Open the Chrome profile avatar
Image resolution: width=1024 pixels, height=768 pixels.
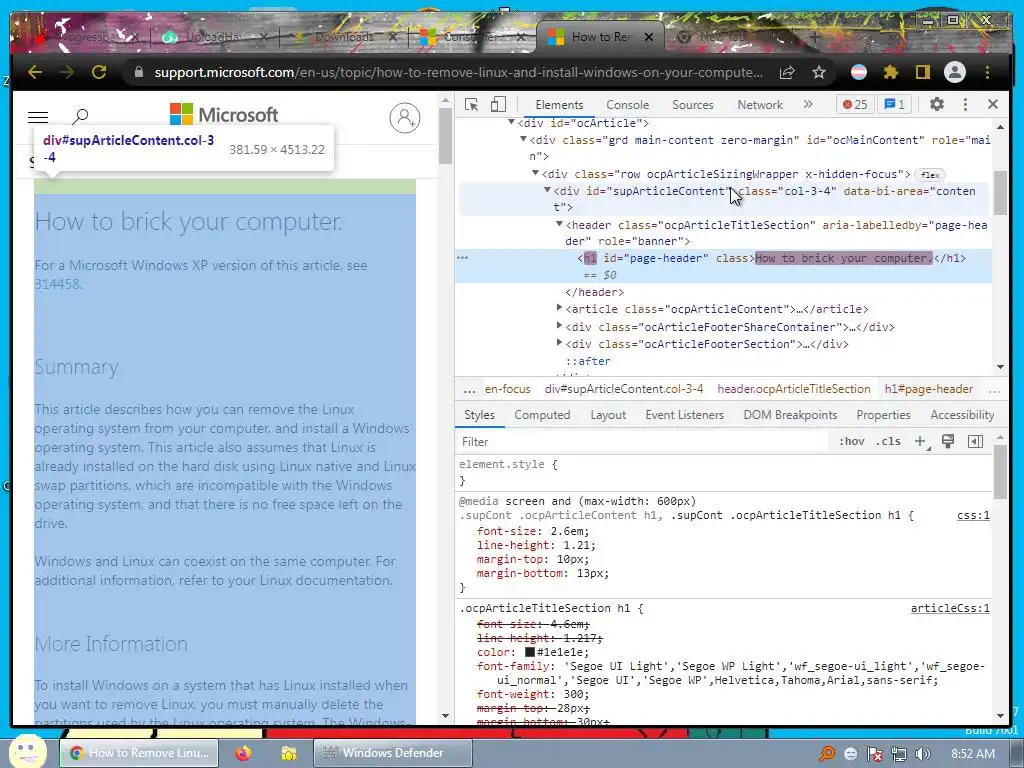955,72
